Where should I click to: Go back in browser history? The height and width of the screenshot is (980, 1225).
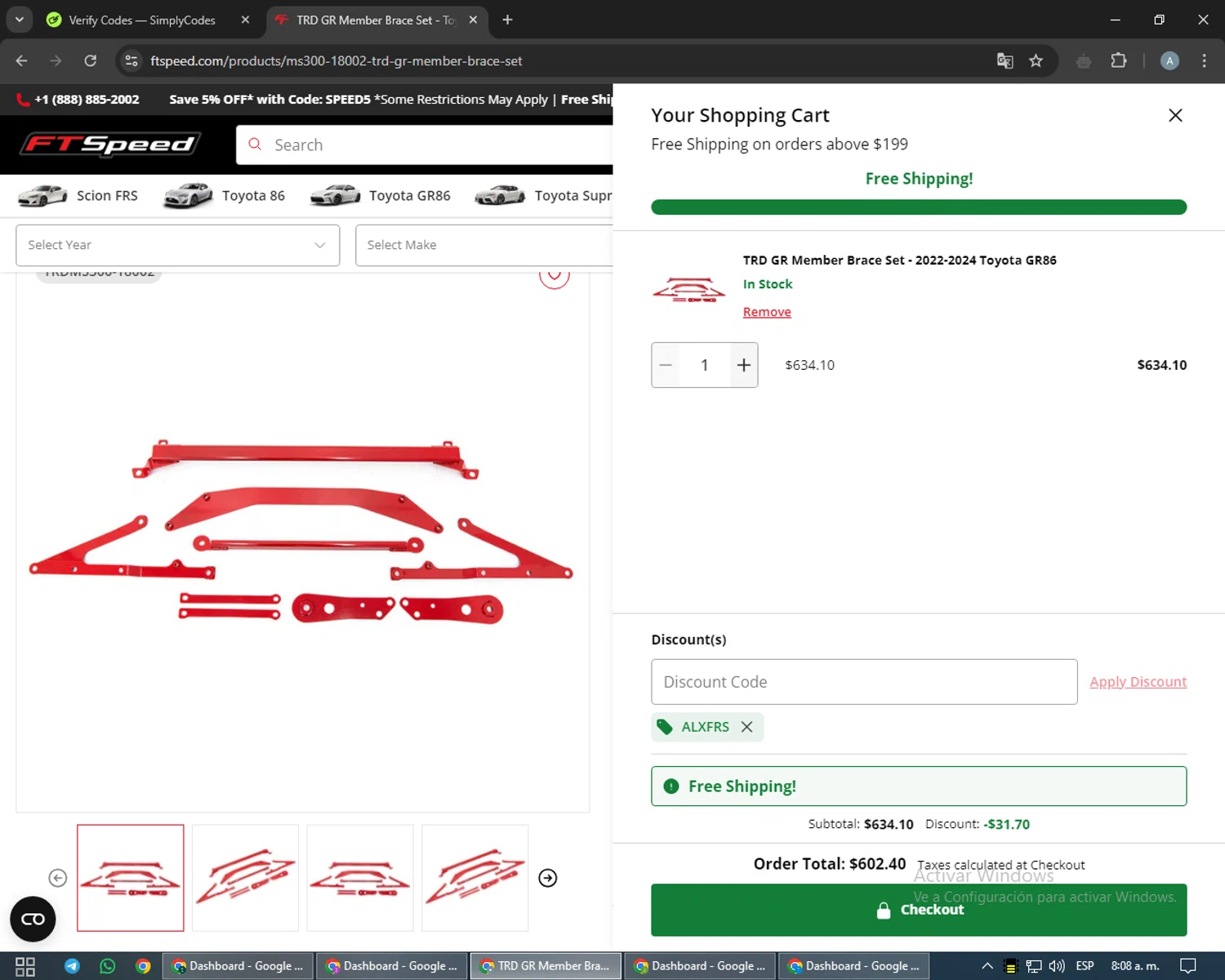click(22, 60)
